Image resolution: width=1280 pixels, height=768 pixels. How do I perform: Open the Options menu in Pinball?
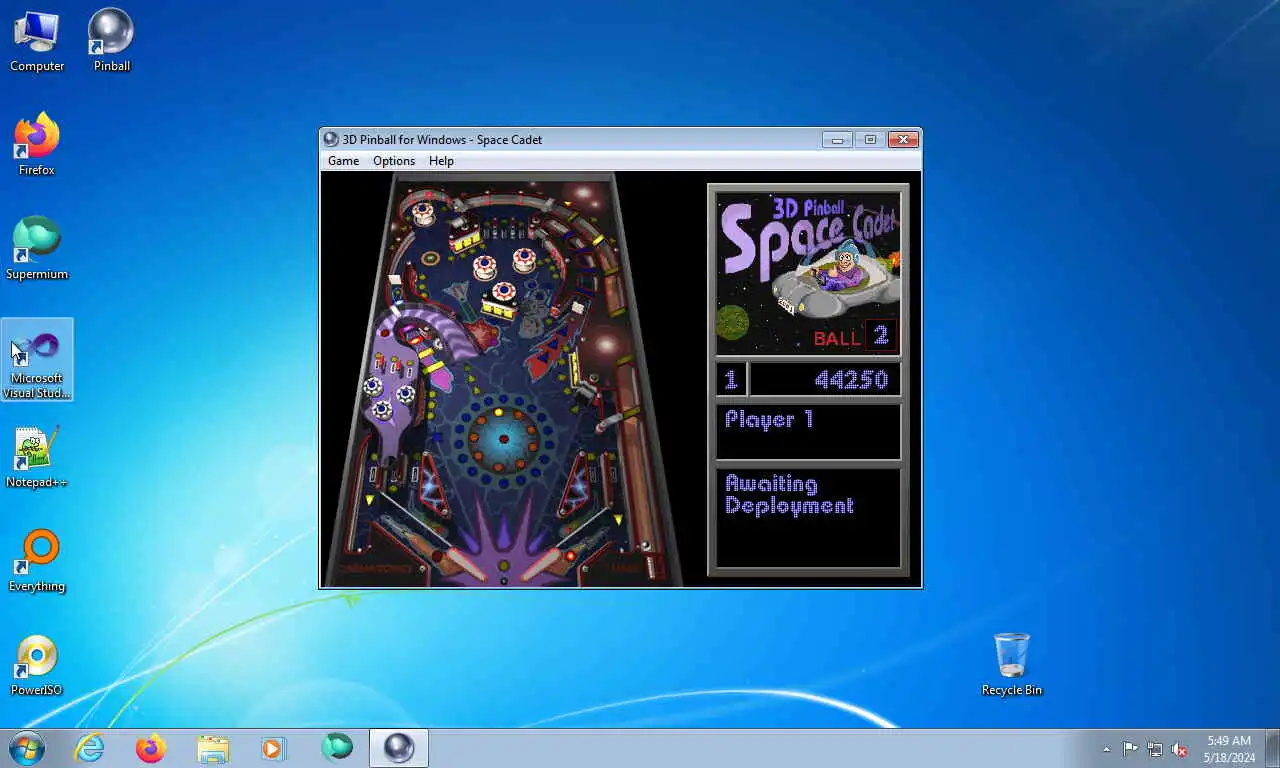394,161
